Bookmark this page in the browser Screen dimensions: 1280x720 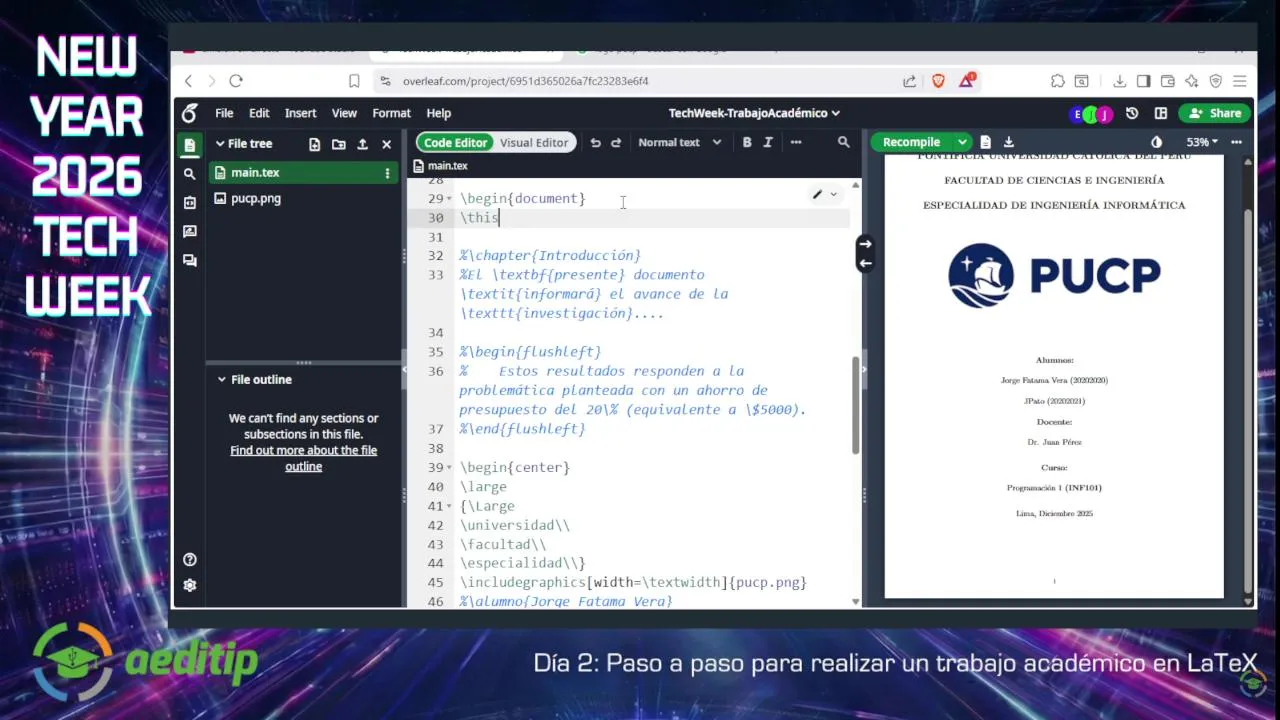(354, 81)
